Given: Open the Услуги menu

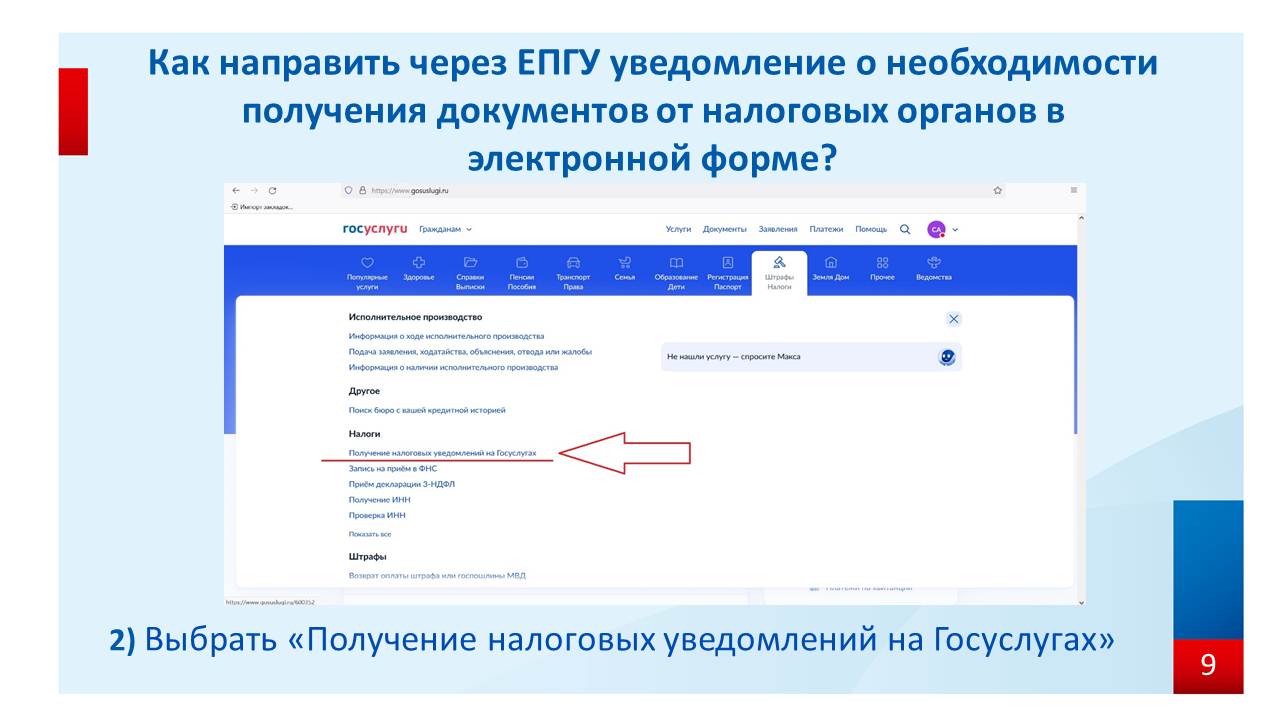Looking at the screenshot, I should point(678,229).
